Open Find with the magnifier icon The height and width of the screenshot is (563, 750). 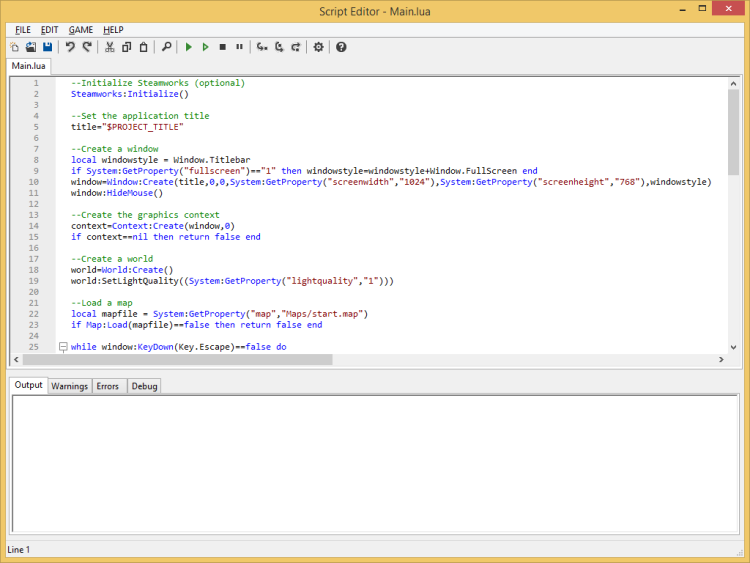[166, 47]
